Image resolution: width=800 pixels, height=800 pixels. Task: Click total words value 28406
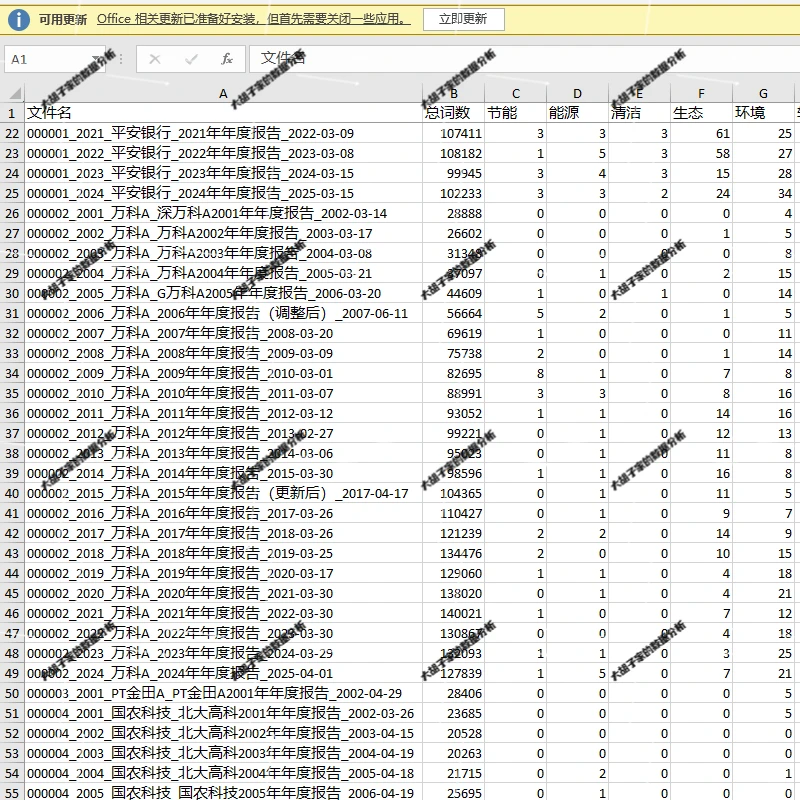tap(454, 693)
